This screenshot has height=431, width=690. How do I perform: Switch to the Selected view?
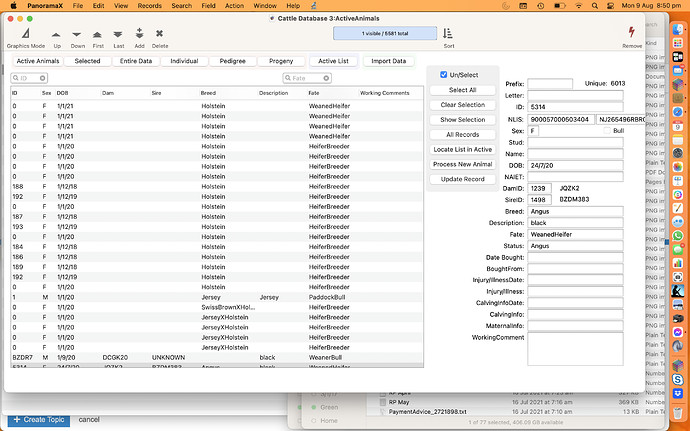pyautogui.click(x=87, y=61)
